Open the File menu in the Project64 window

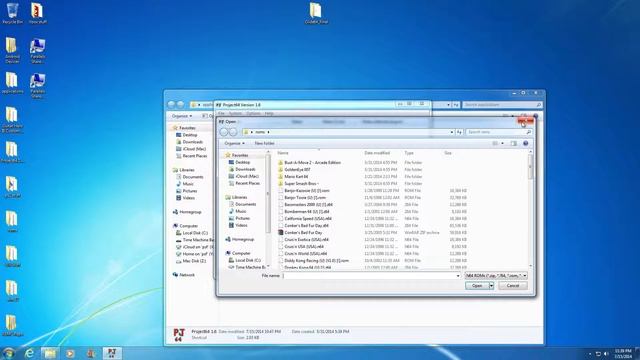click(221, 113)
